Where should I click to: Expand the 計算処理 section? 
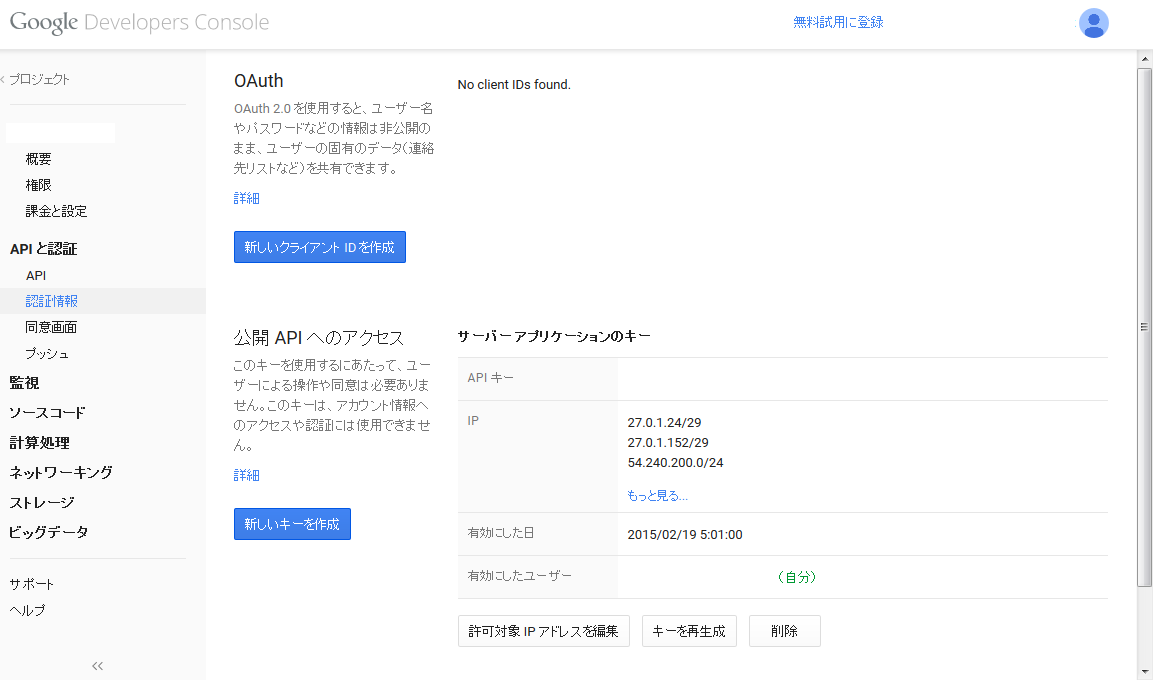[39, 443]
